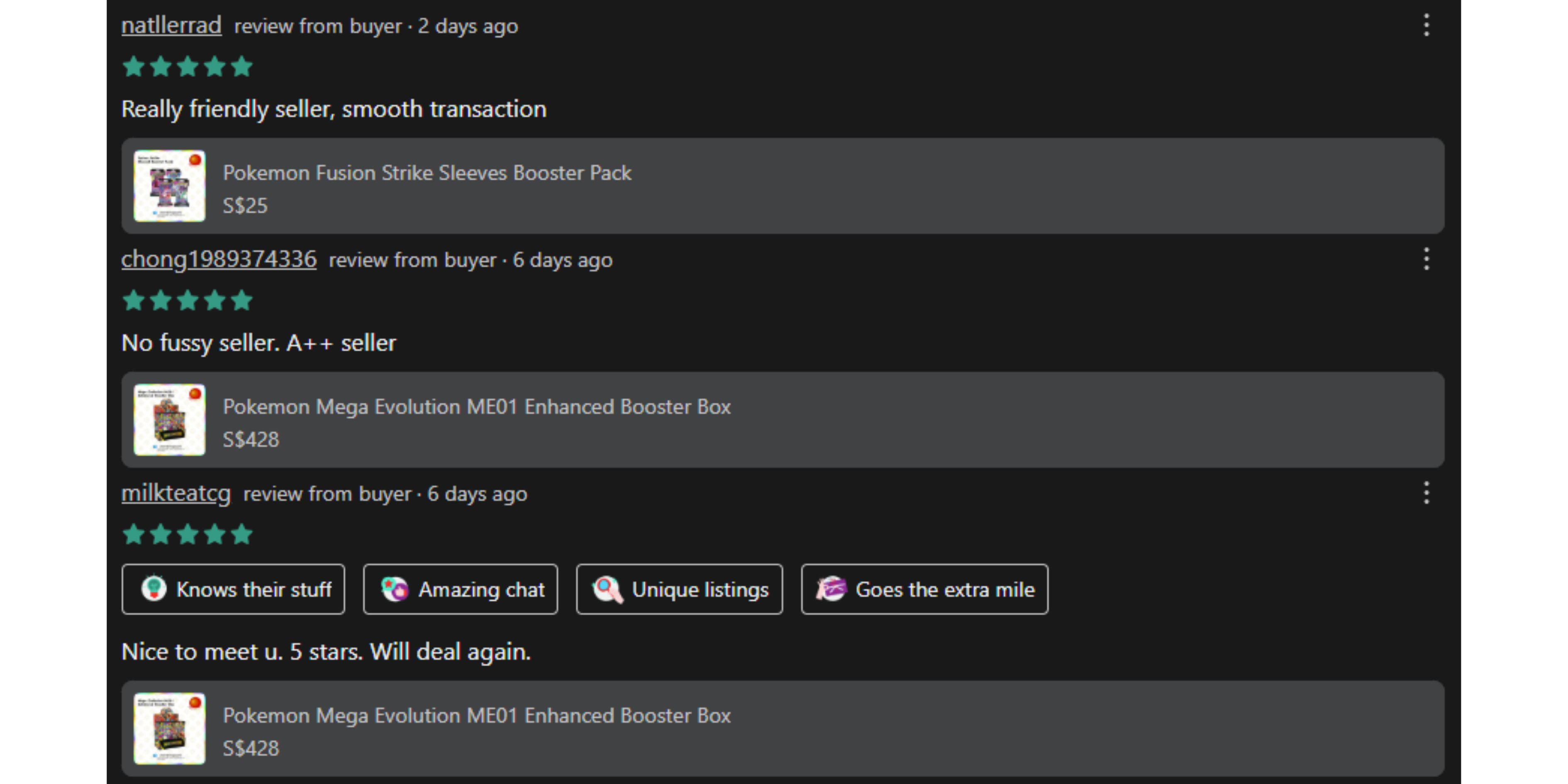Open chong1989374336's Mega Evolution Booster Box thumbnail
Viewport: 1568px width, 784px height.
tap(169, 419)
